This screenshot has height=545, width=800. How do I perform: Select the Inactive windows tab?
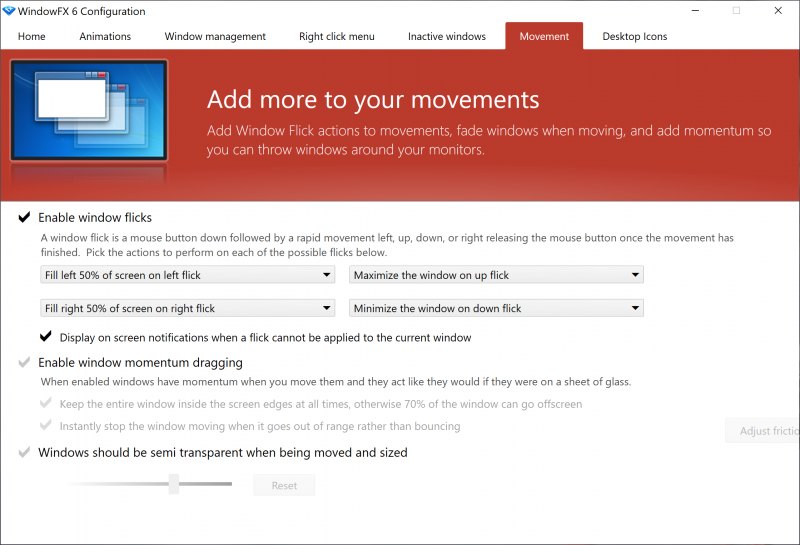(447, 36)
